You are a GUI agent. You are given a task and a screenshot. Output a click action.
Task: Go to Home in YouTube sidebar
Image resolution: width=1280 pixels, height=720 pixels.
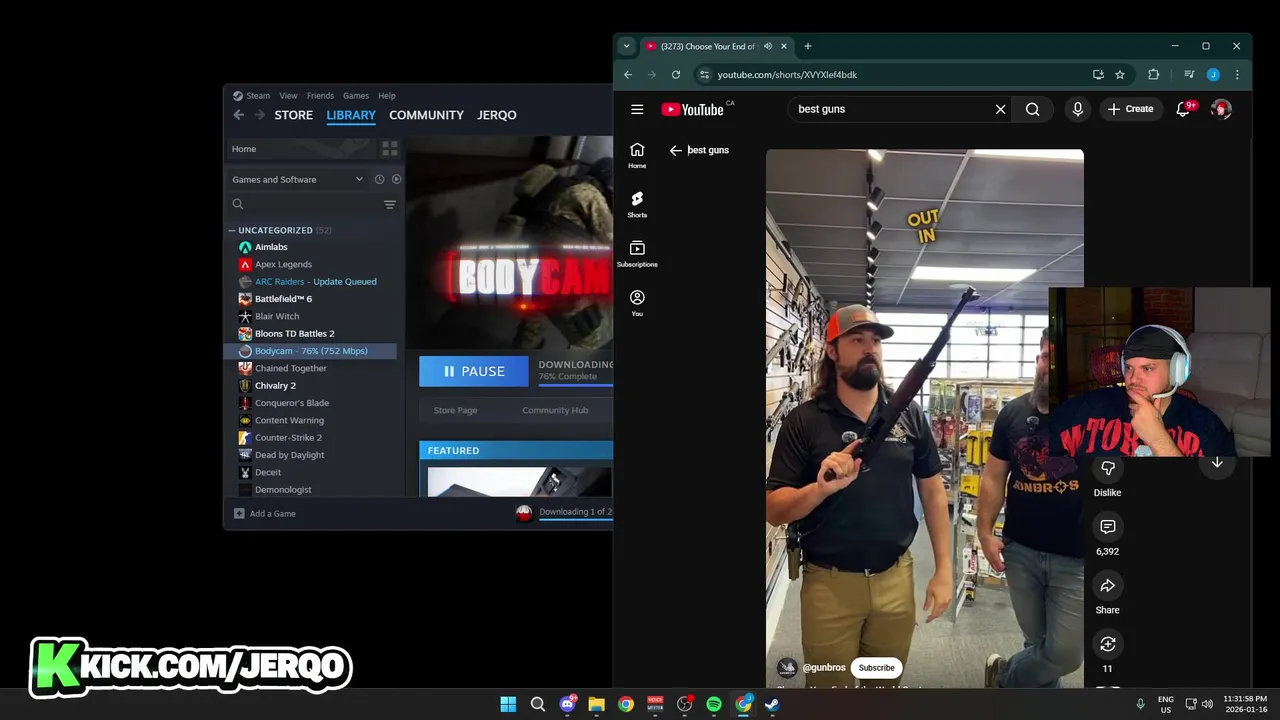(637, 155)
